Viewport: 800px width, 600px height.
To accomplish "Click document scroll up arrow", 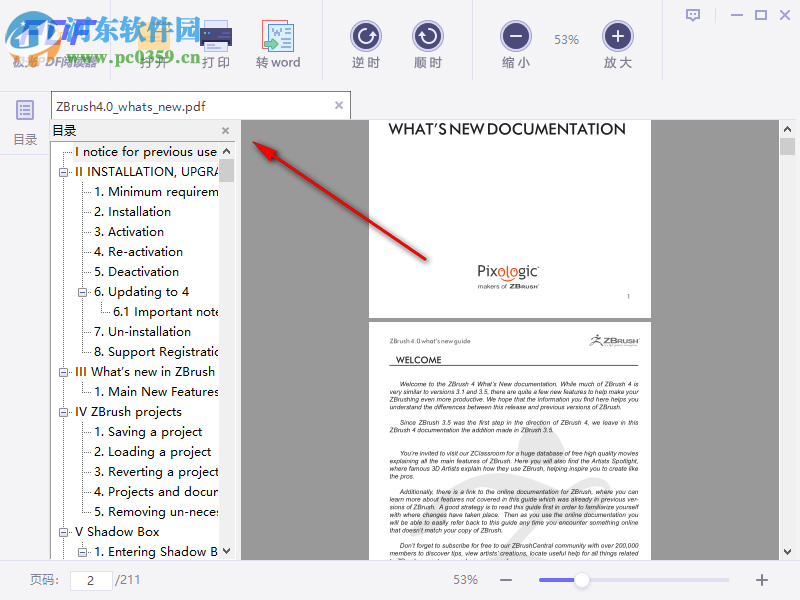I will click(x=787, y=129).
